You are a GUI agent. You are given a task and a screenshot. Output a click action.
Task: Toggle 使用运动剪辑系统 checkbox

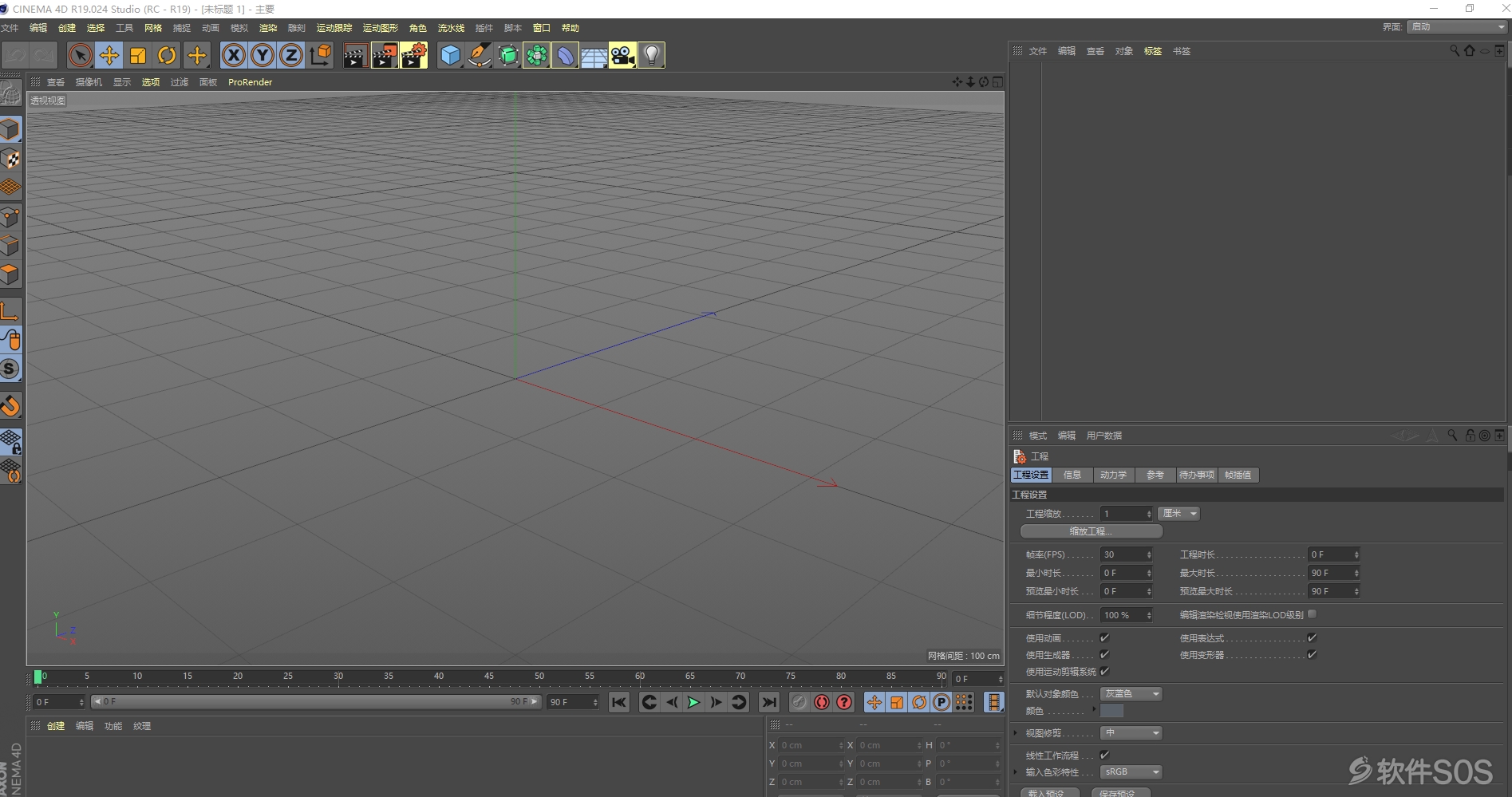point(1104,671)
